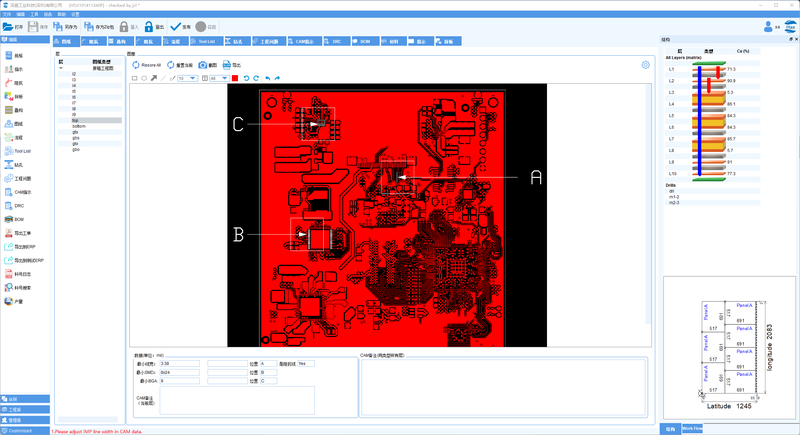Select the text box annotation tool
The width and height of the screenshot is (800, 435).
205,78
